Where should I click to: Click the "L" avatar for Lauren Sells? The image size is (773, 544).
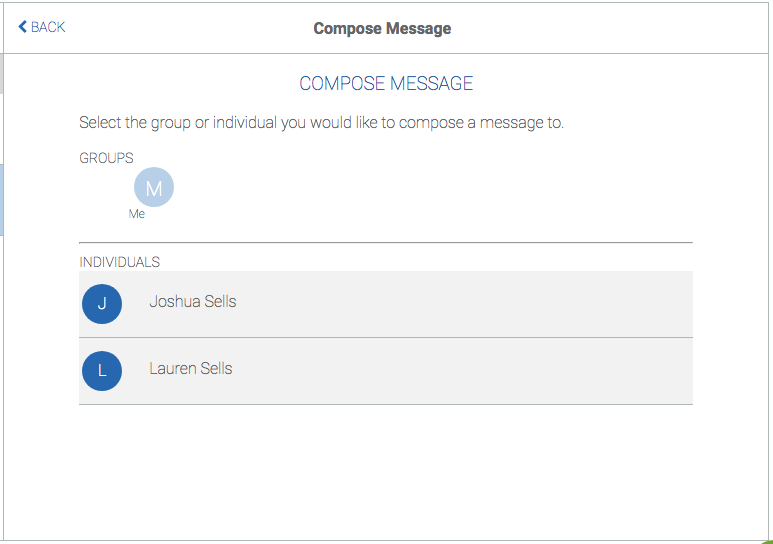point(102,371)
